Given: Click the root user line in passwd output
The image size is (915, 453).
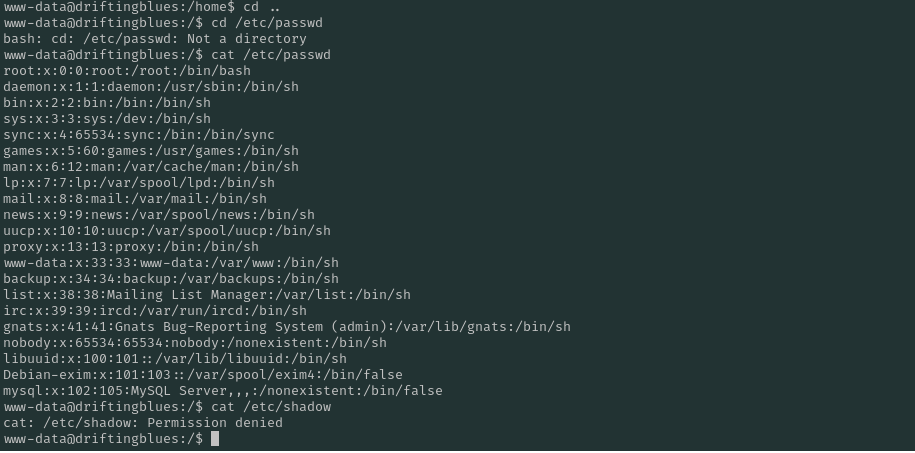Looking at the screenshot, I should pyautogui.click(x=127, y=71).
